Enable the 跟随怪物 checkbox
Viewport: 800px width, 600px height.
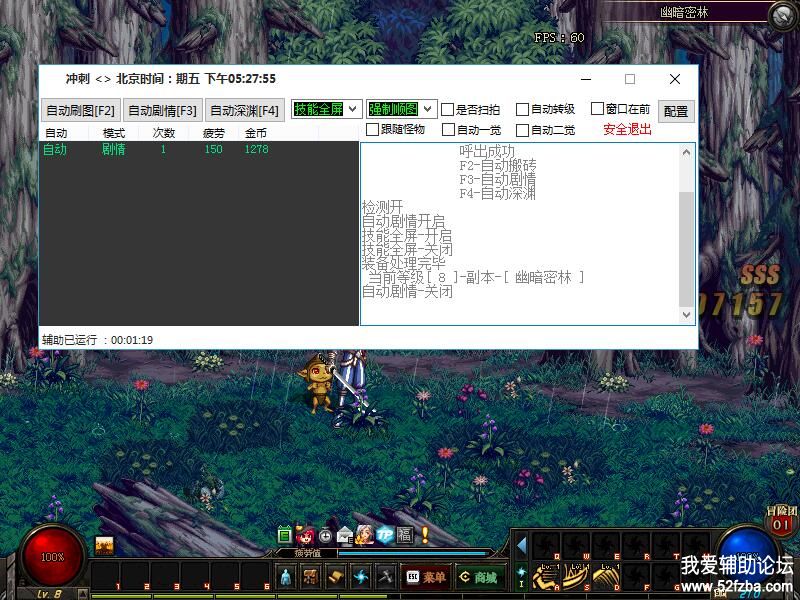[372, 130]
